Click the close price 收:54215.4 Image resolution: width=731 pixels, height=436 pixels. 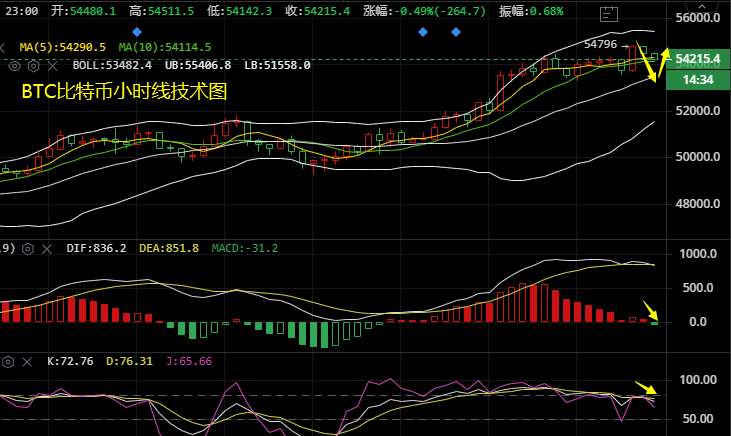[x=318, y=11]
